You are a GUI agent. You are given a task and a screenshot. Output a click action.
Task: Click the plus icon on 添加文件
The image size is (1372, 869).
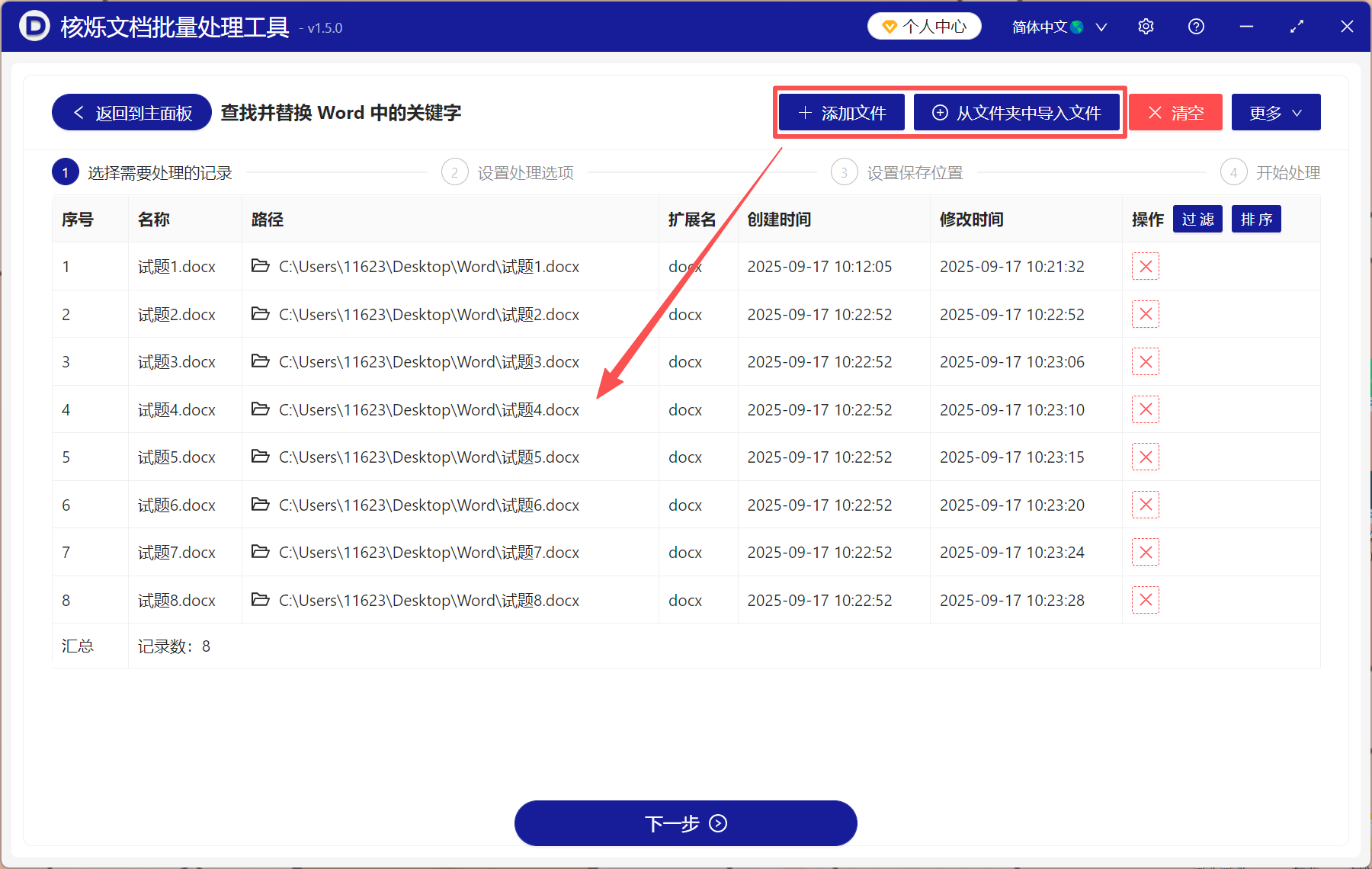coord(804,112)
